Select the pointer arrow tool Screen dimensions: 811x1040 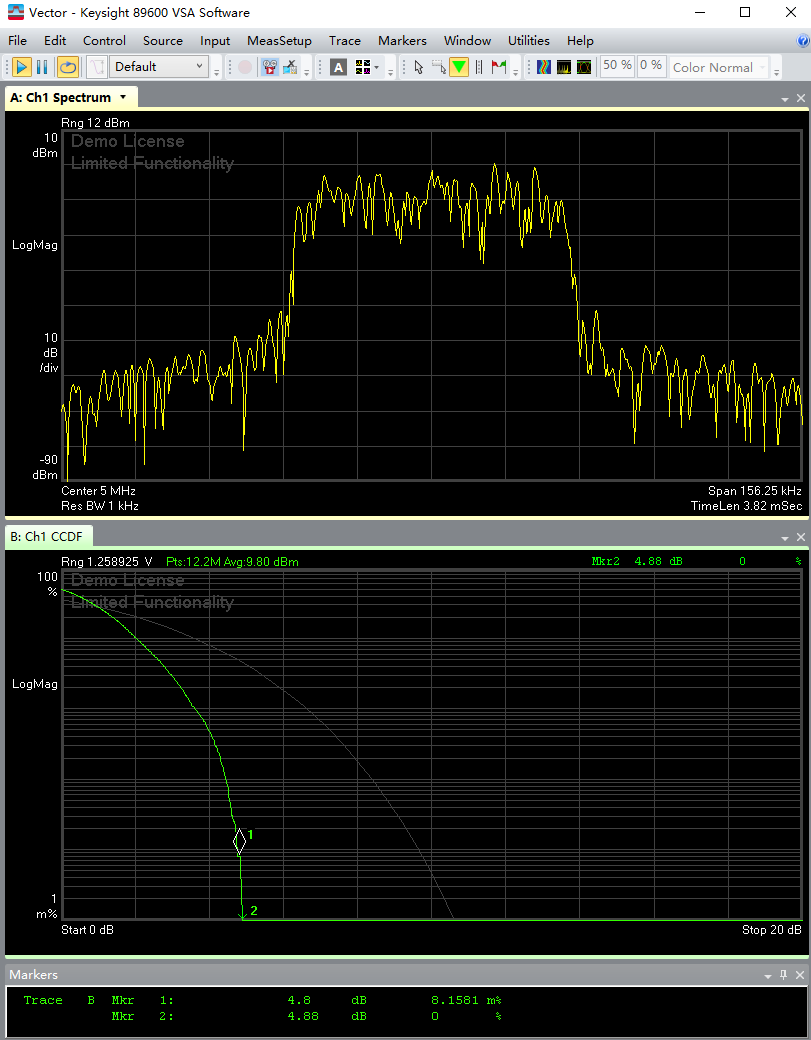[x=418, y=67]
